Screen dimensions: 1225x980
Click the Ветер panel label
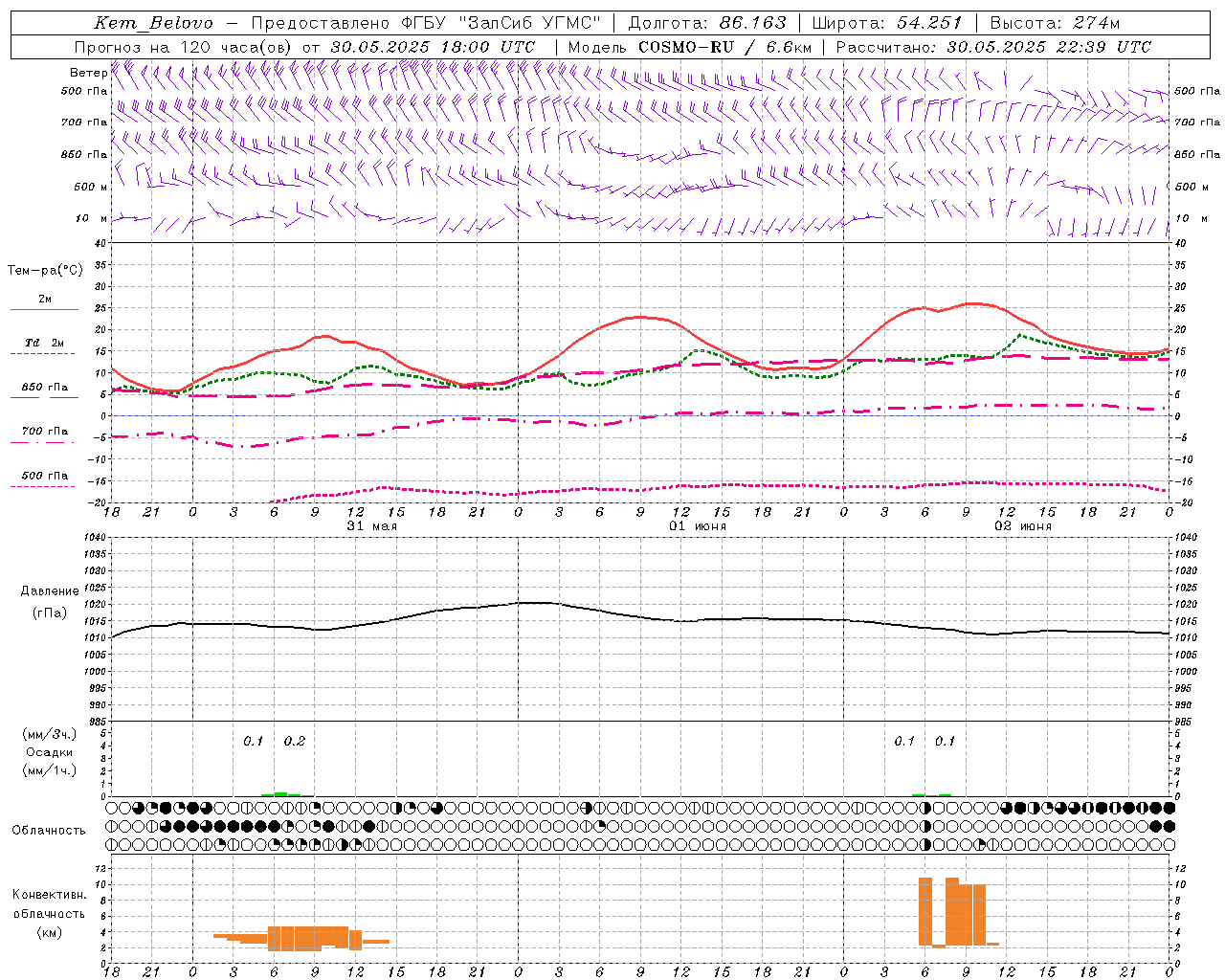pyautogui.click(x=88, y=73)
